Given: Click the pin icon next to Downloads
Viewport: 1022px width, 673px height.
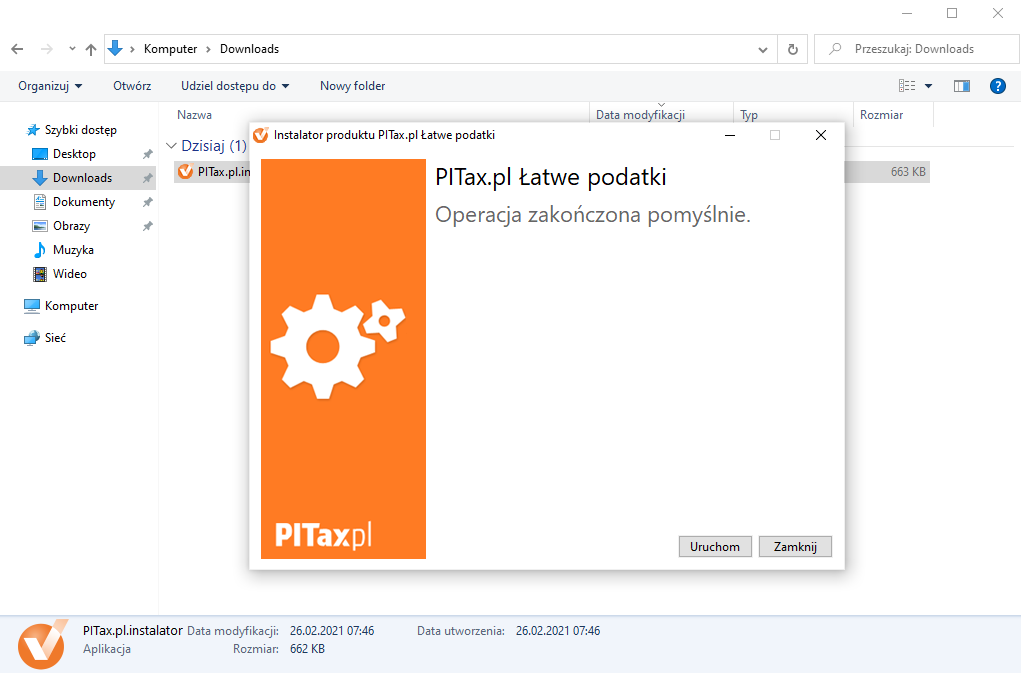Looking at the screenshot, I should point(148,178).
